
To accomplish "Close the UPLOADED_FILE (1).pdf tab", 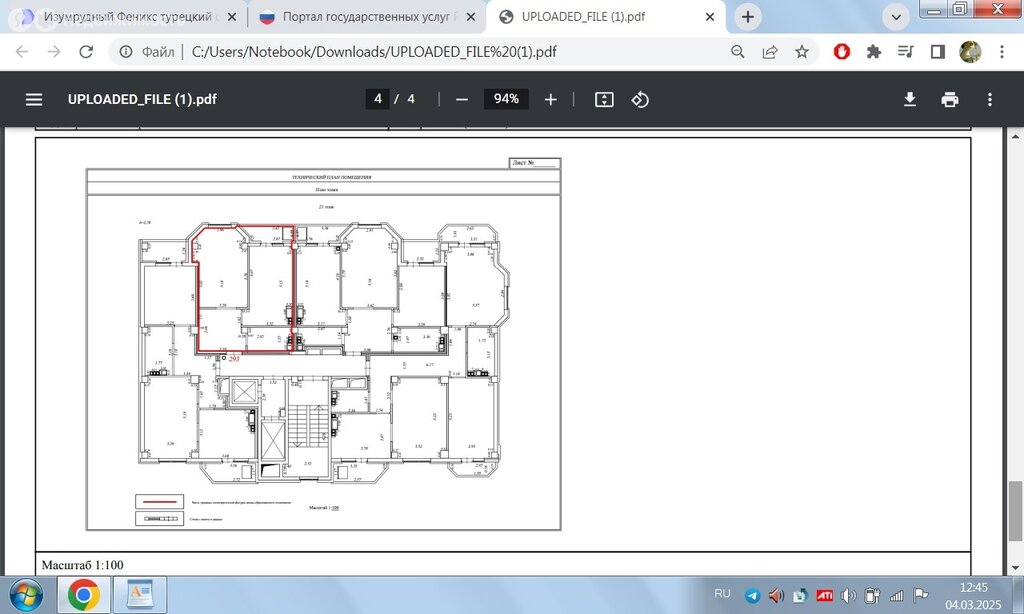I will pyautogui.click(x=710, y=18).
